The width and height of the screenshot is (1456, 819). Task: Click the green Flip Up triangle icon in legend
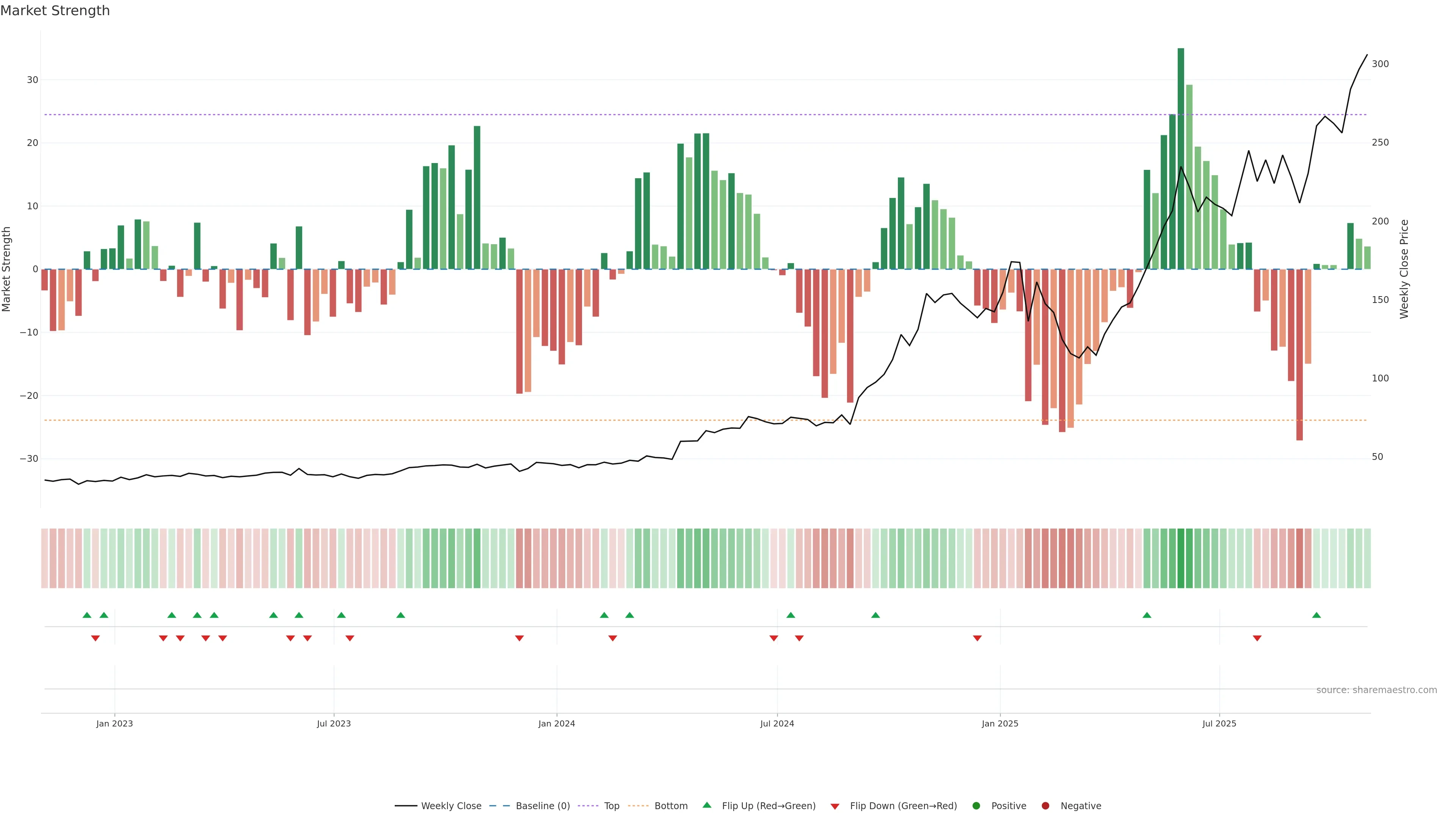coord(706,805)
